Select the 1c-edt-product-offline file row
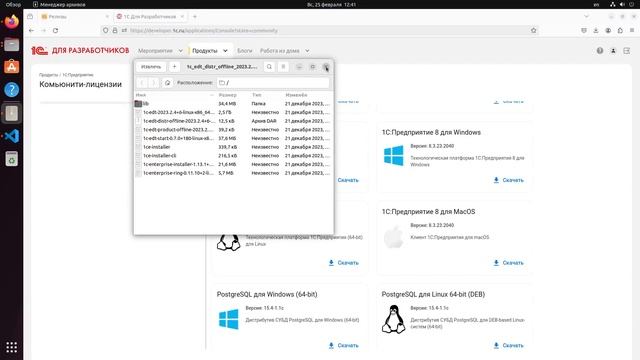Image resolution: width=640 pixels, height=360 pixels. (233, 130)
